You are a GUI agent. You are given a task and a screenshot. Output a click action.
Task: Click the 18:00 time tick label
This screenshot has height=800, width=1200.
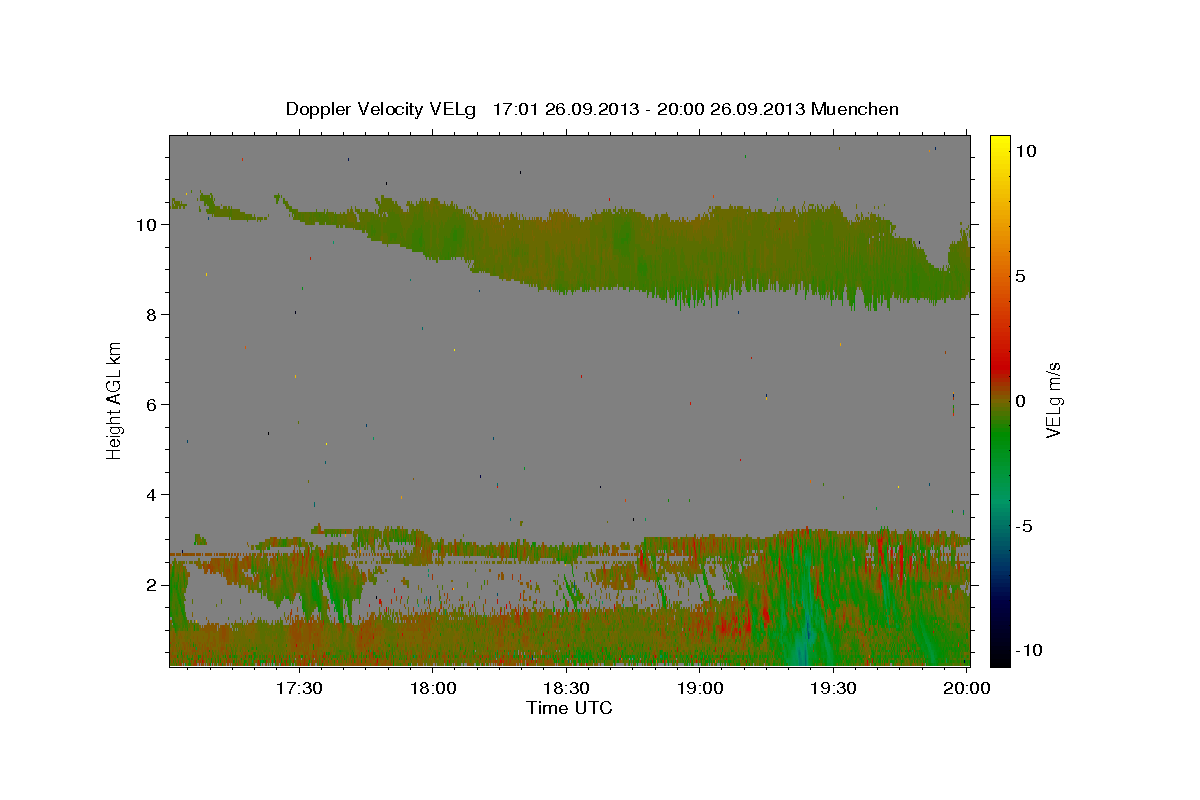(432, 688)
